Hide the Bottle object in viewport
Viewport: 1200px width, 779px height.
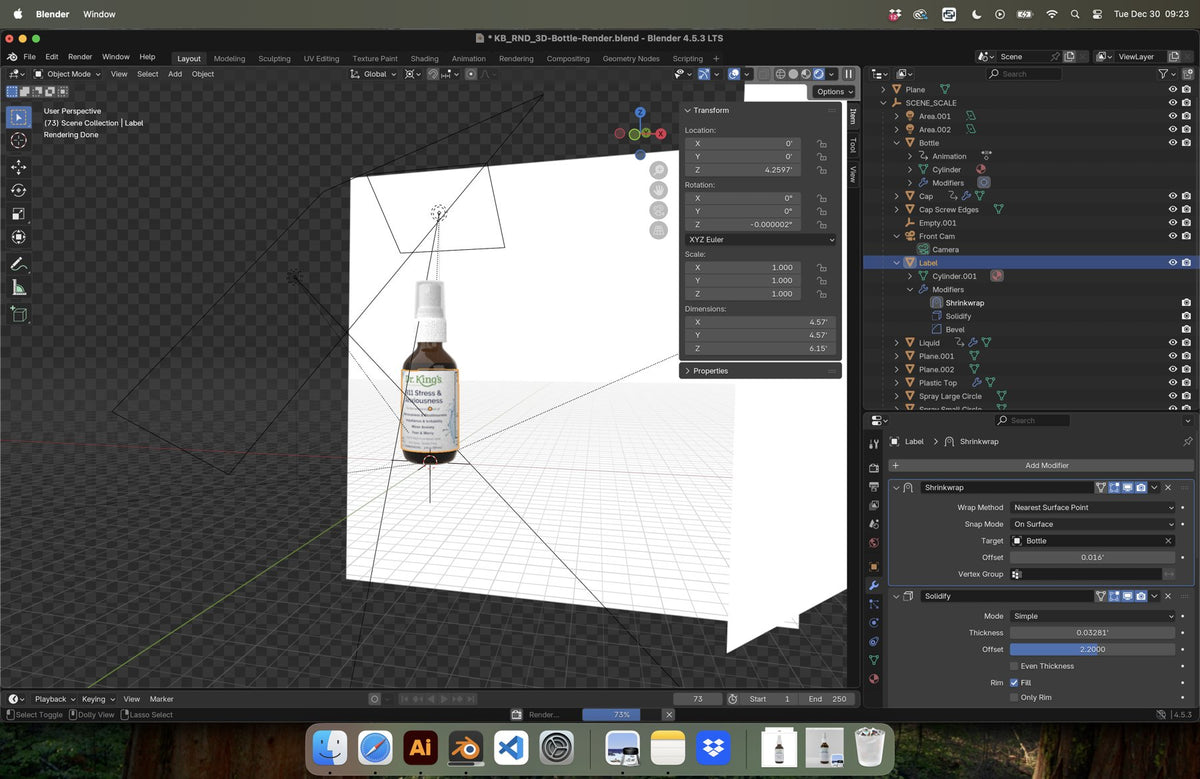1173,143
